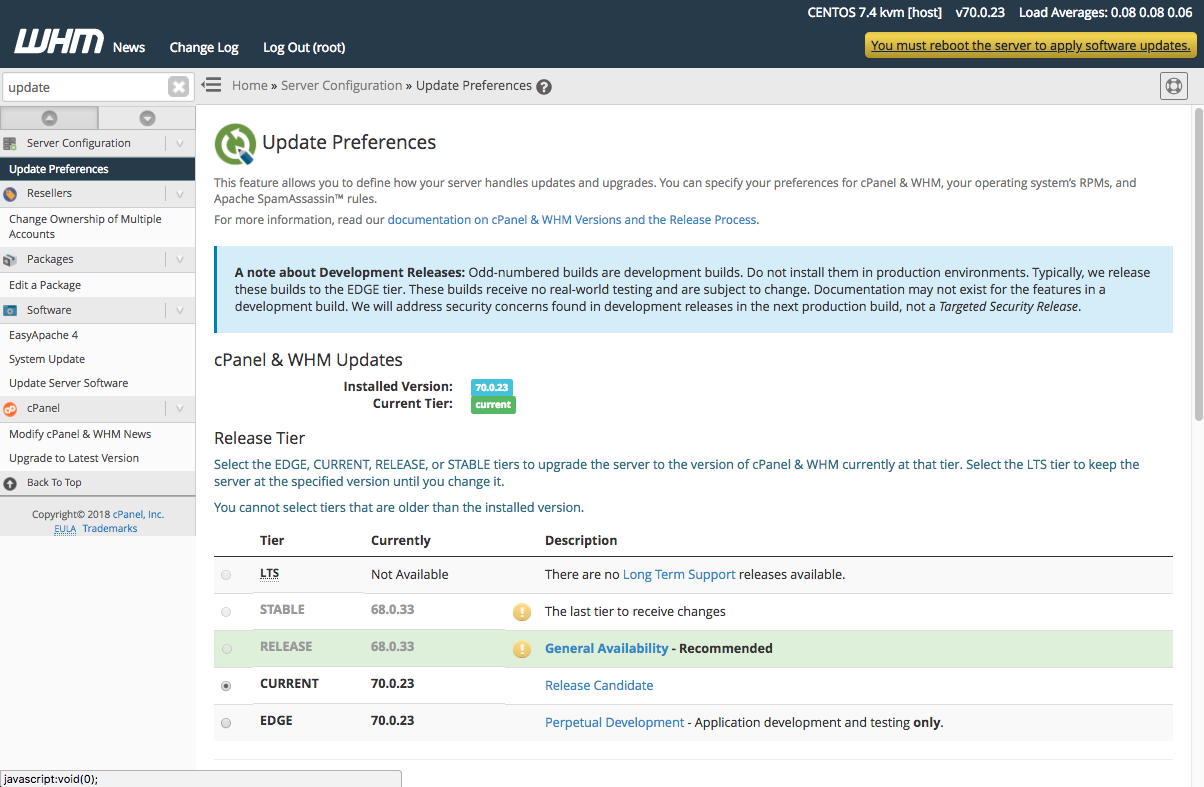Image resolution: width=1204 pixels, height=787 pixels.
Task: Collapse the Packages section chevron
Action: (179, 259)
